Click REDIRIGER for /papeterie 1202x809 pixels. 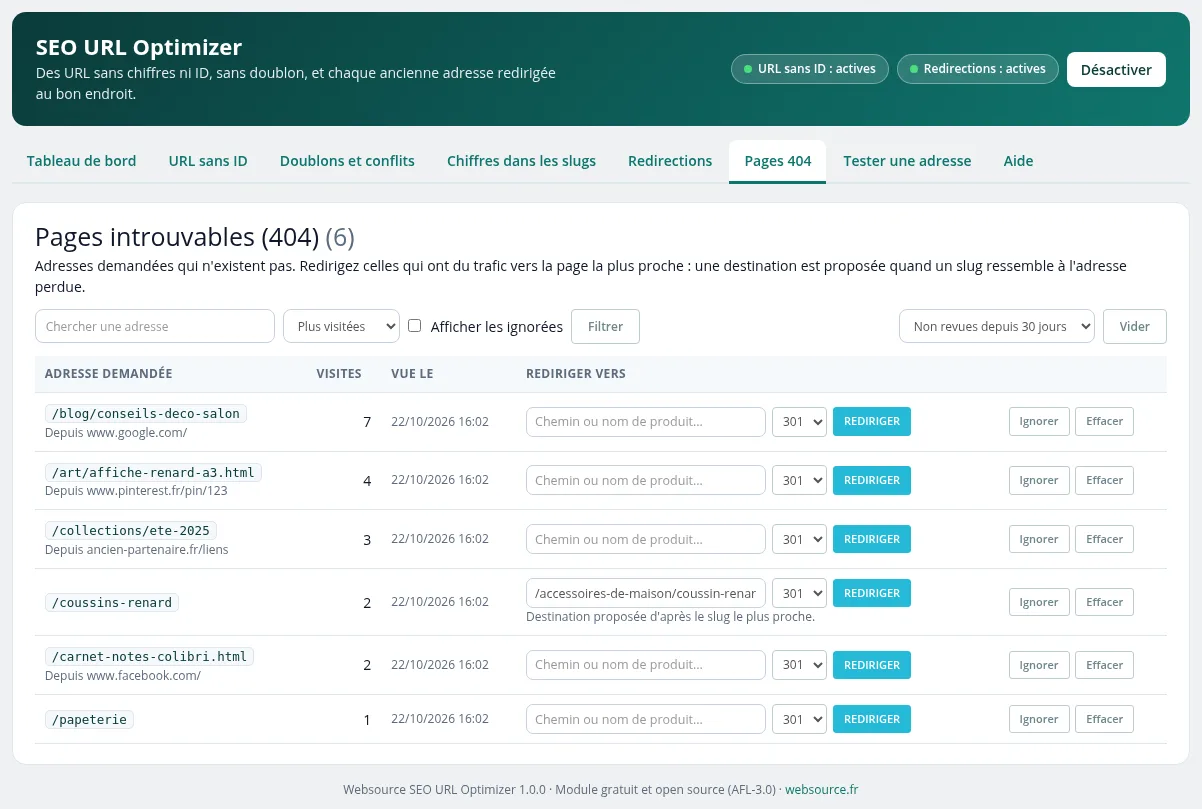coord(872,719)
